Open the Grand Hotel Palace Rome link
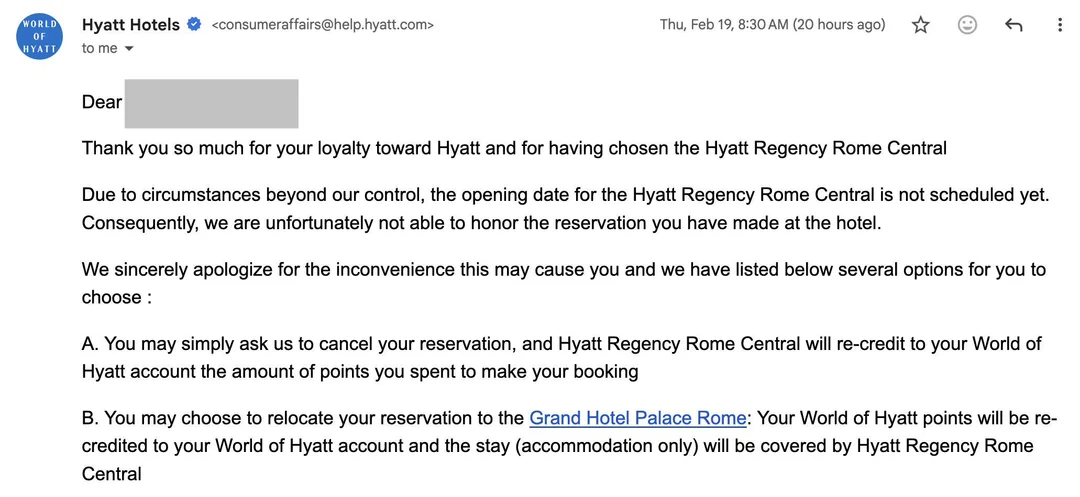The width and height of the screenshot is (1080, 497). (x=637, y=418)
